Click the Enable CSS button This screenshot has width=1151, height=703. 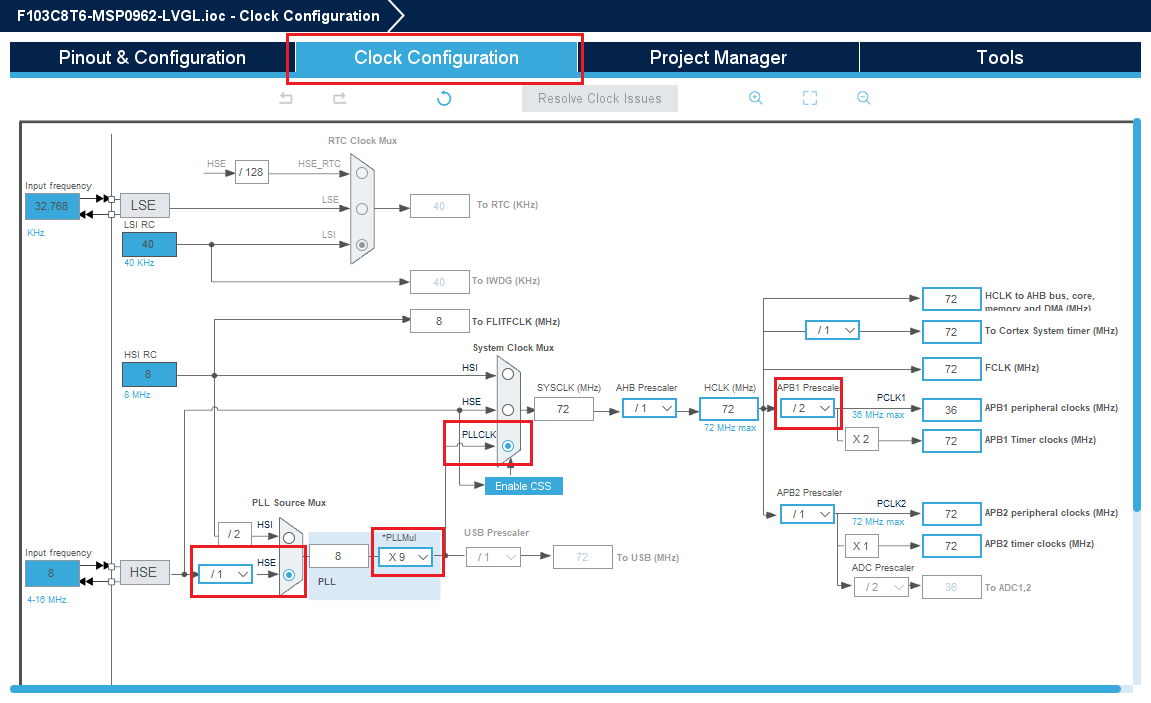pos(523,486)
